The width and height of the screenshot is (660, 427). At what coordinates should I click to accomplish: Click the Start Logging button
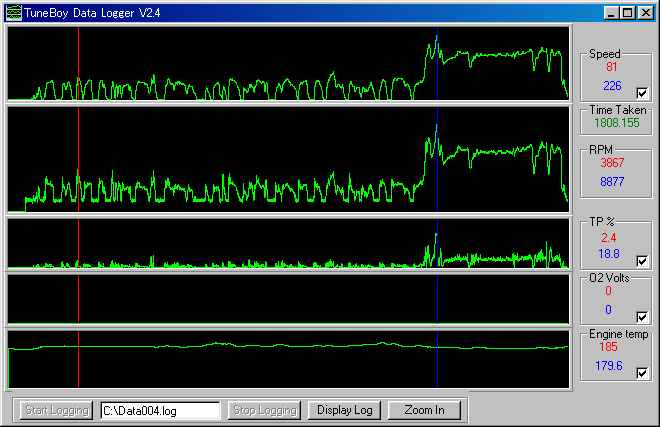[x=56, y=410]
